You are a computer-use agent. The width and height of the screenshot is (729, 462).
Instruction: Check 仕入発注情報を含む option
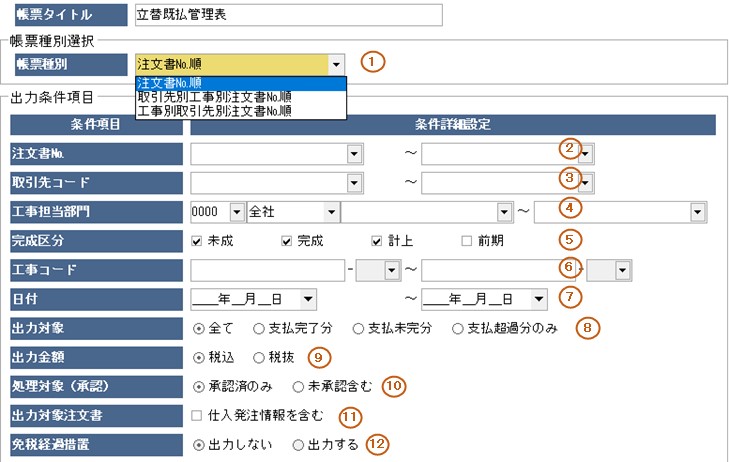pos(198,415)
